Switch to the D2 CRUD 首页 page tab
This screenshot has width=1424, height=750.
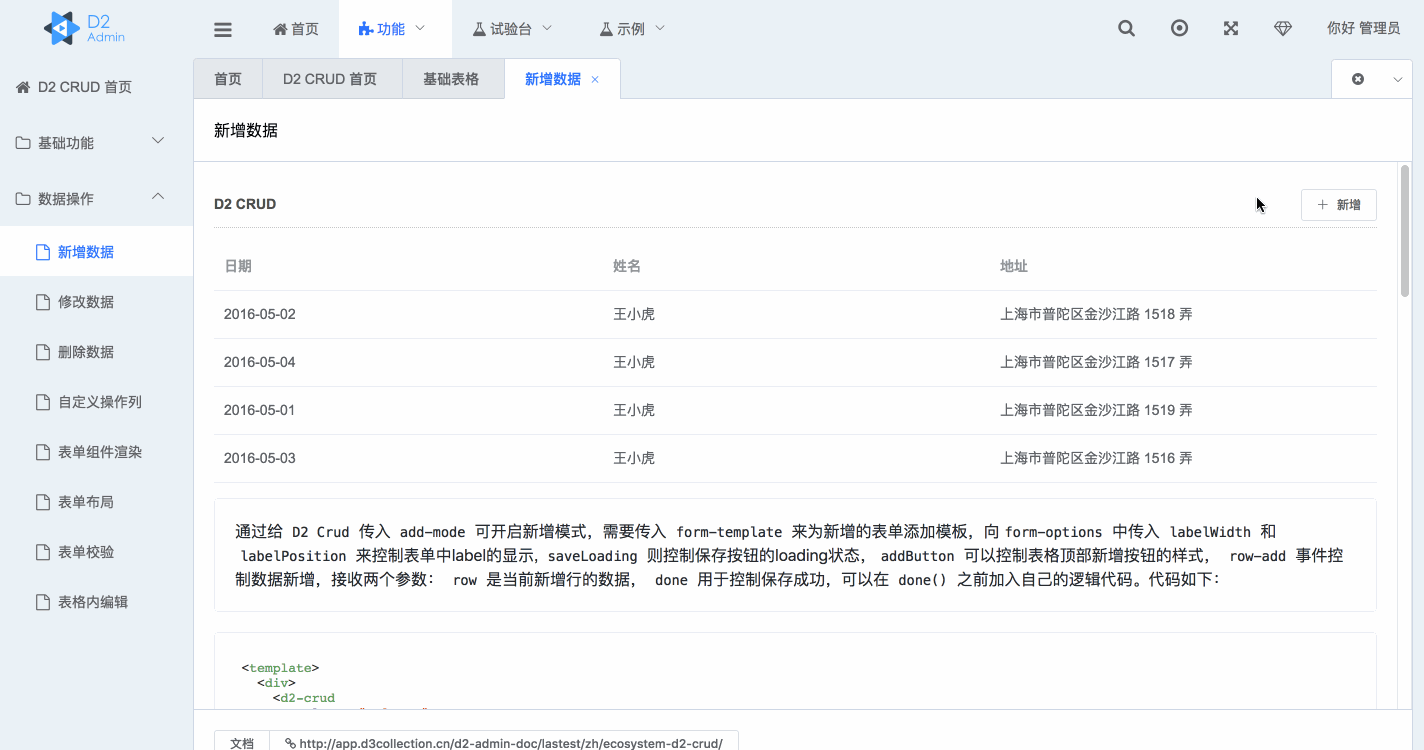tap(330, 79)
